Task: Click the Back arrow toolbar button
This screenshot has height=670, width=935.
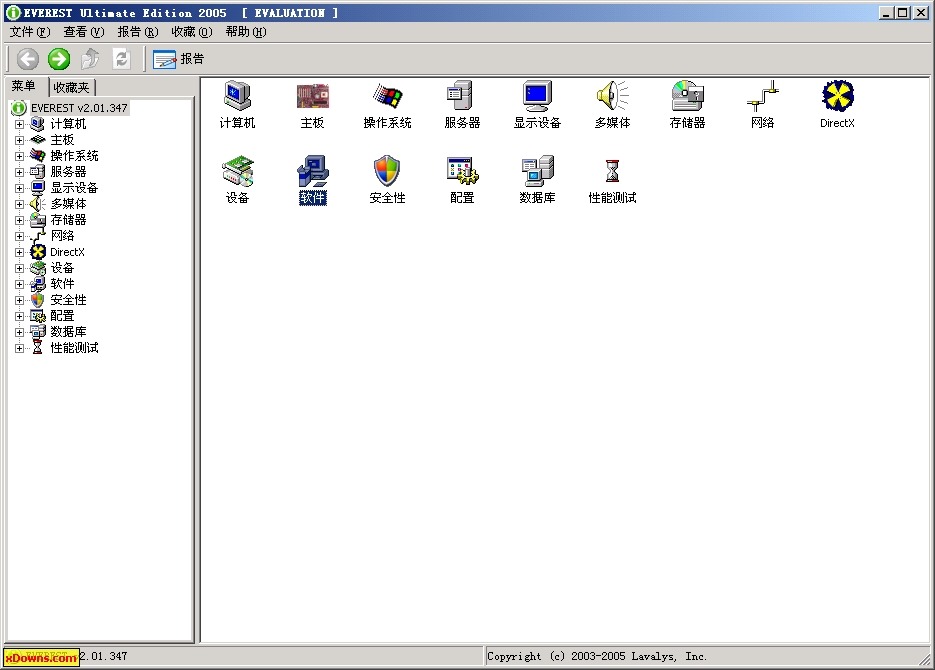Action: tap(27, 58)
